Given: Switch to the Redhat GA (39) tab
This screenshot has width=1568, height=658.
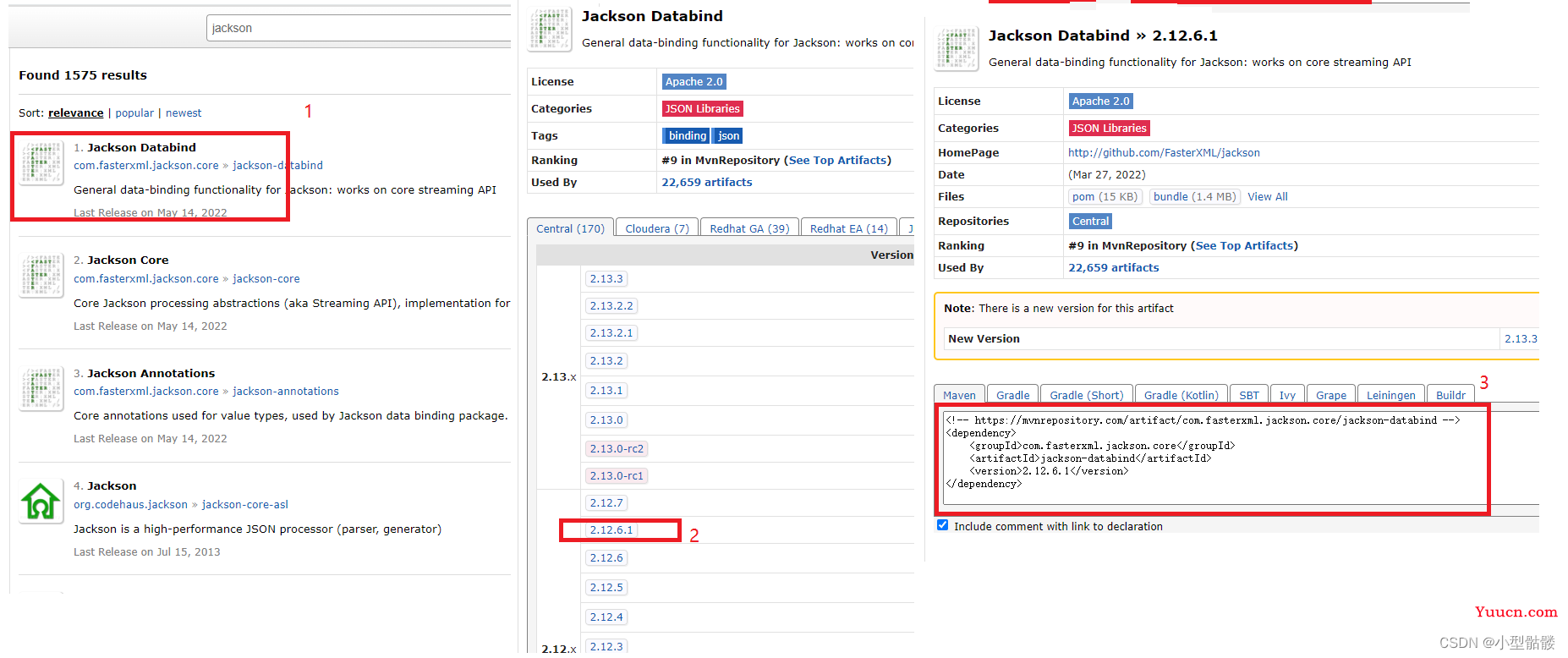Looking at the screenshot, I should click(749, 228).
